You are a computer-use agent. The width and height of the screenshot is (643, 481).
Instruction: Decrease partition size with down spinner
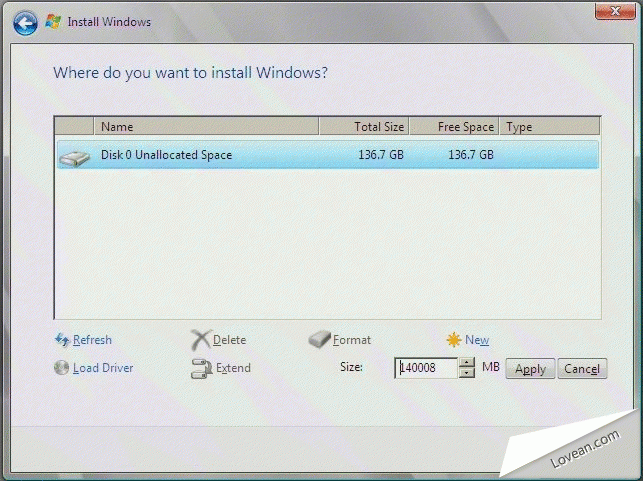tap(467, 373)
